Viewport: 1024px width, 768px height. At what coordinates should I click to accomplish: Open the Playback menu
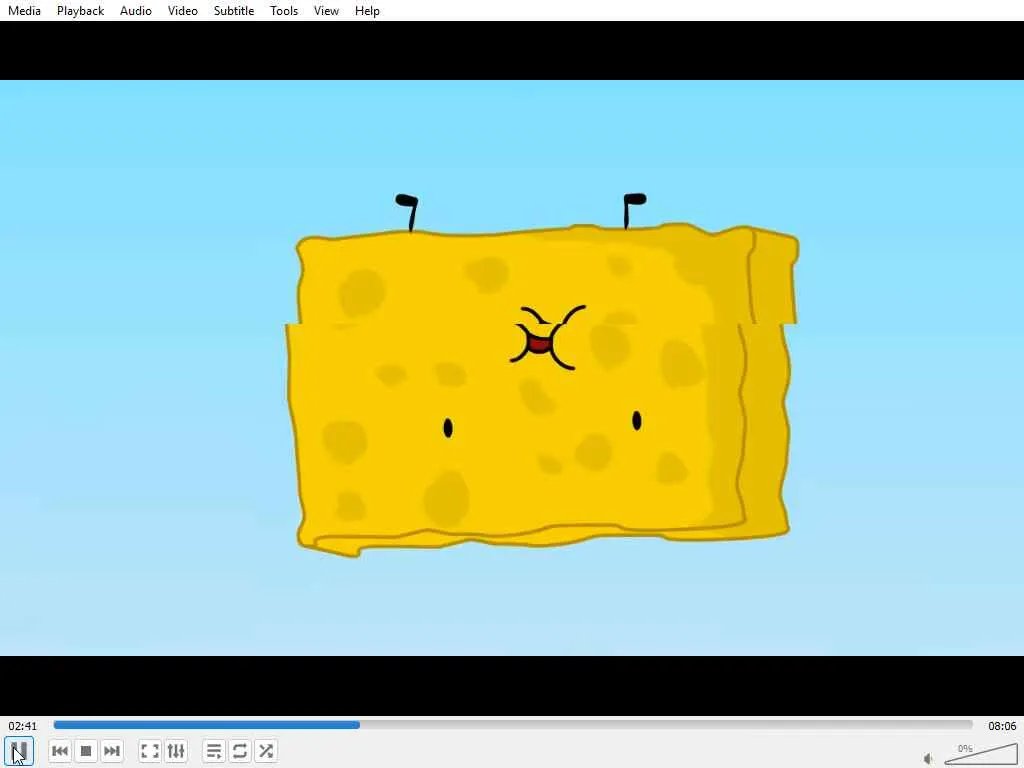pyautogui.click(x=80, y=10)
